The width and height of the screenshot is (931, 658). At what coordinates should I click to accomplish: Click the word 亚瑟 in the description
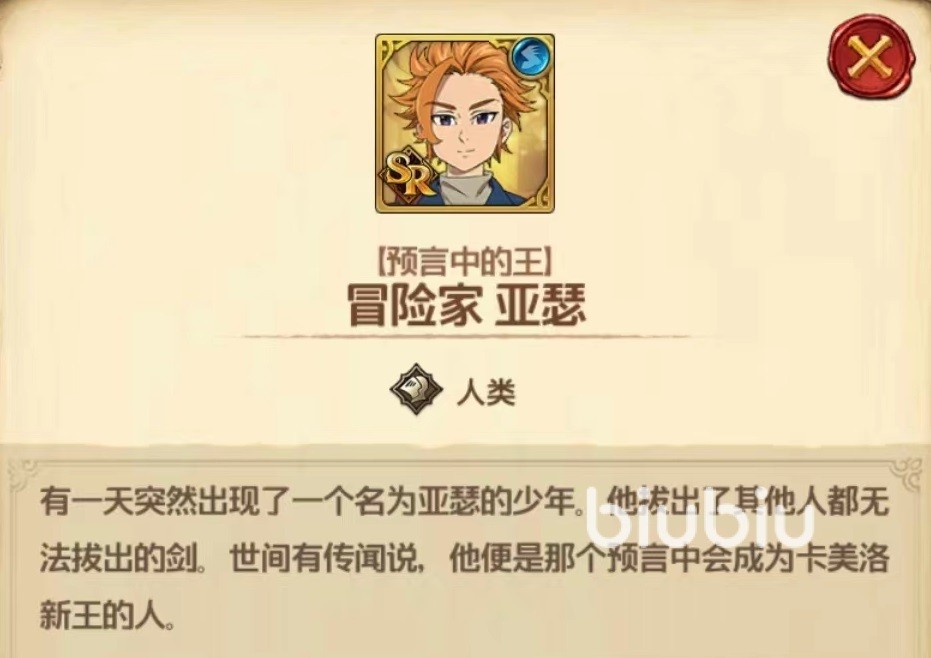(445, 504)
